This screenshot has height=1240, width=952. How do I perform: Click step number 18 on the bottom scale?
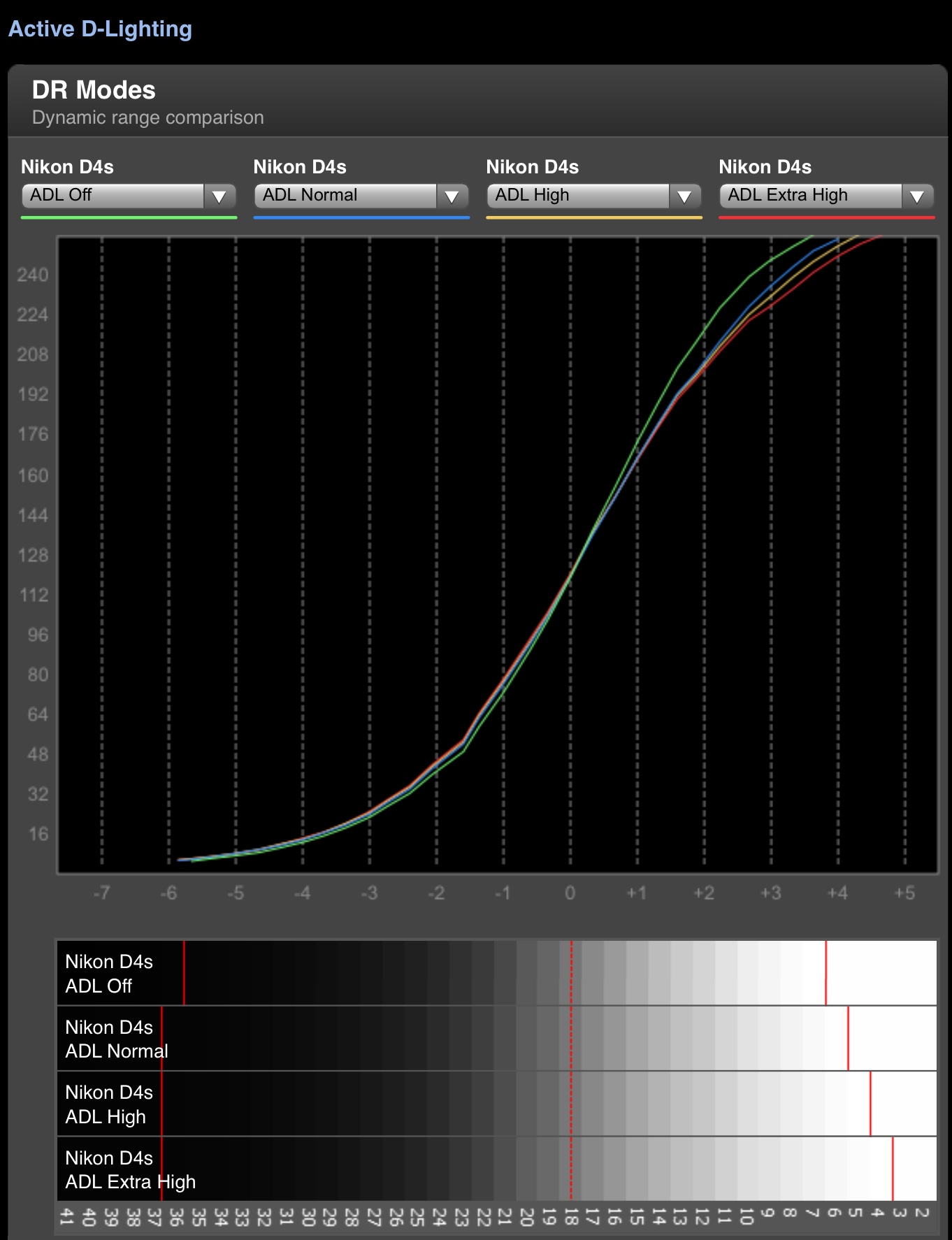(x=571, y=1217)
